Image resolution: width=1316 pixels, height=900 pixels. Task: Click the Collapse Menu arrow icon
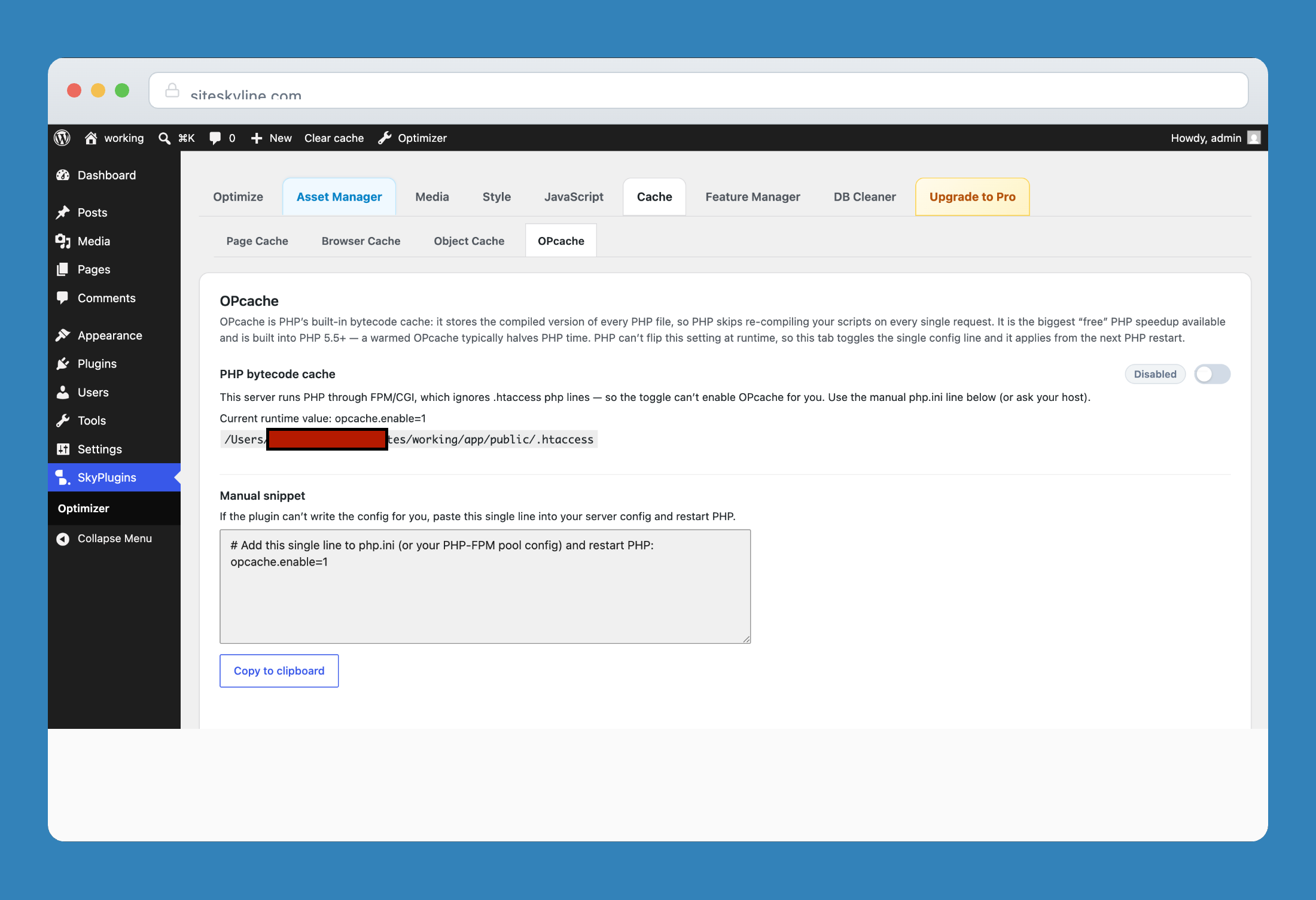tap(63, 539)
